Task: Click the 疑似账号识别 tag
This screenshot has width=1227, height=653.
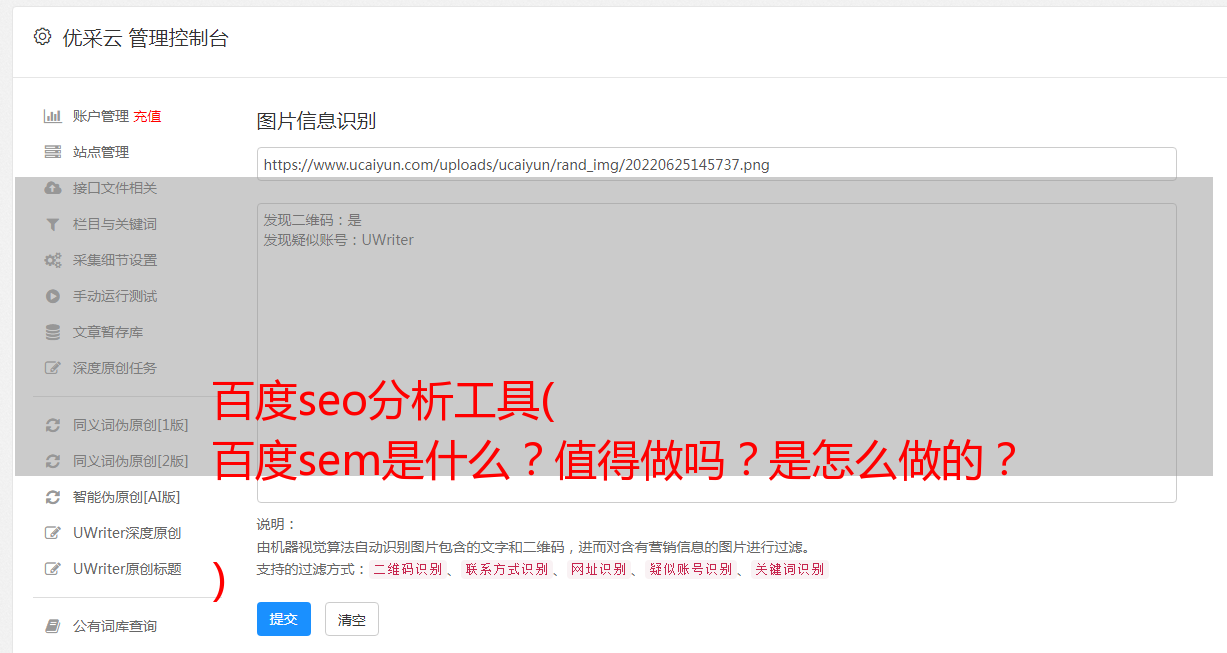Action: tap(690, 569)
